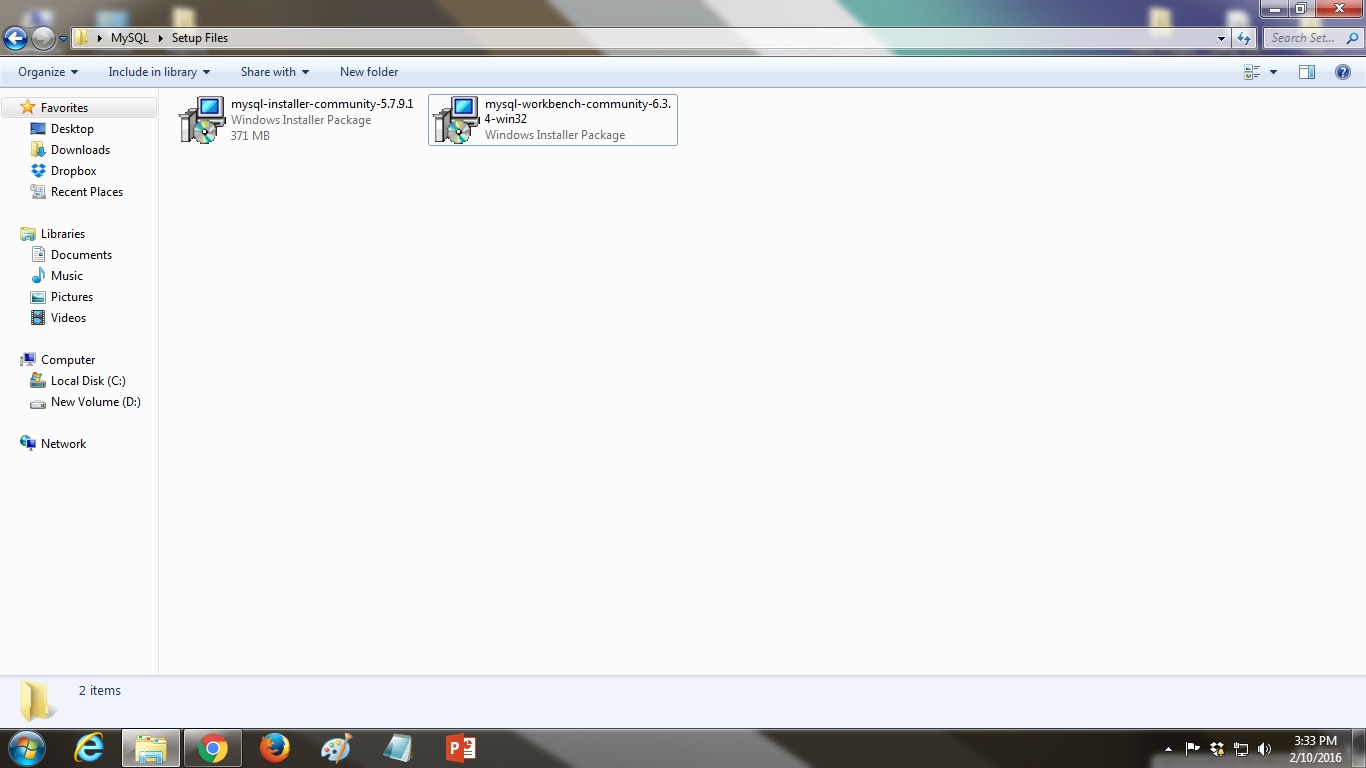
Task: Select Local Disk (C:) drive
Action: click(88, 381)
